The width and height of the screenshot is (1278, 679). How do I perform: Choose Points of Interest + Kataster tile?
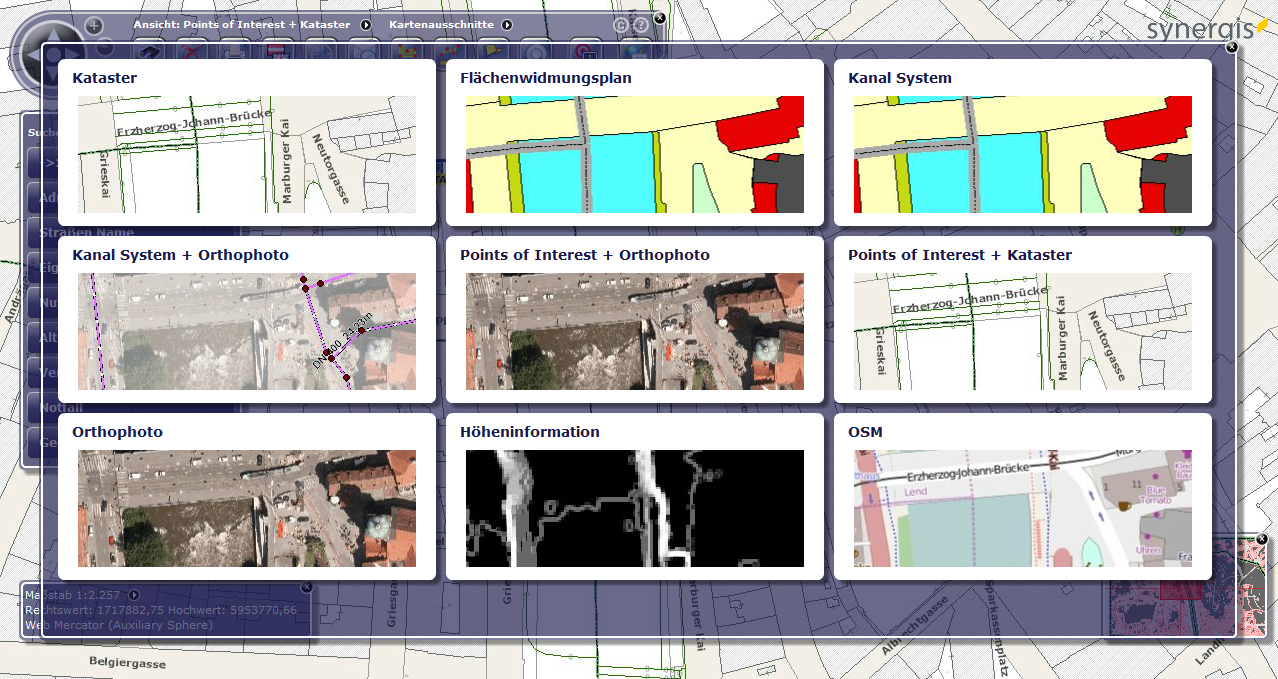pyautogui.click(x=1023, y=319)
